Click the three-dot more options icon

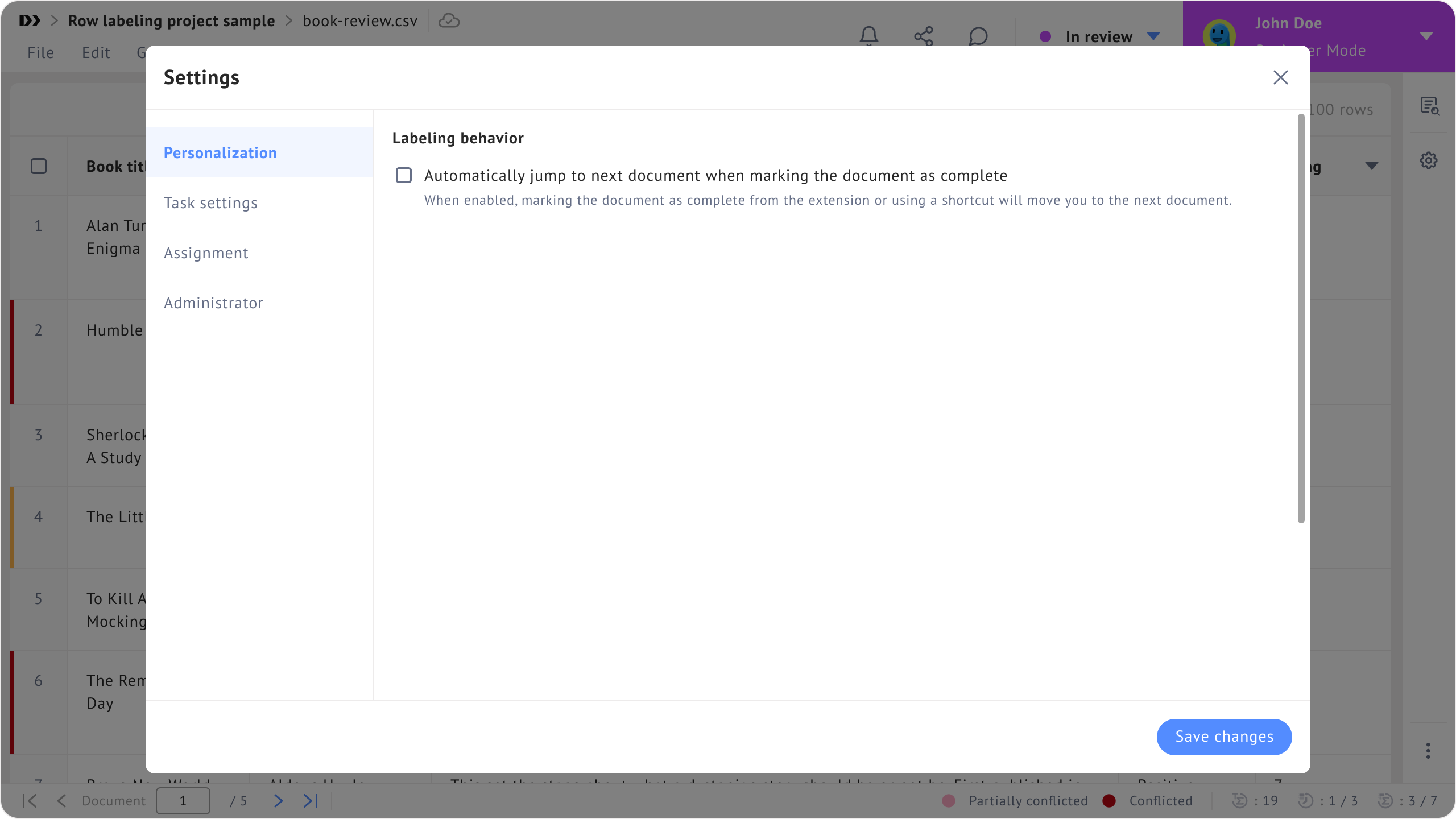(x=1428, y=750)
